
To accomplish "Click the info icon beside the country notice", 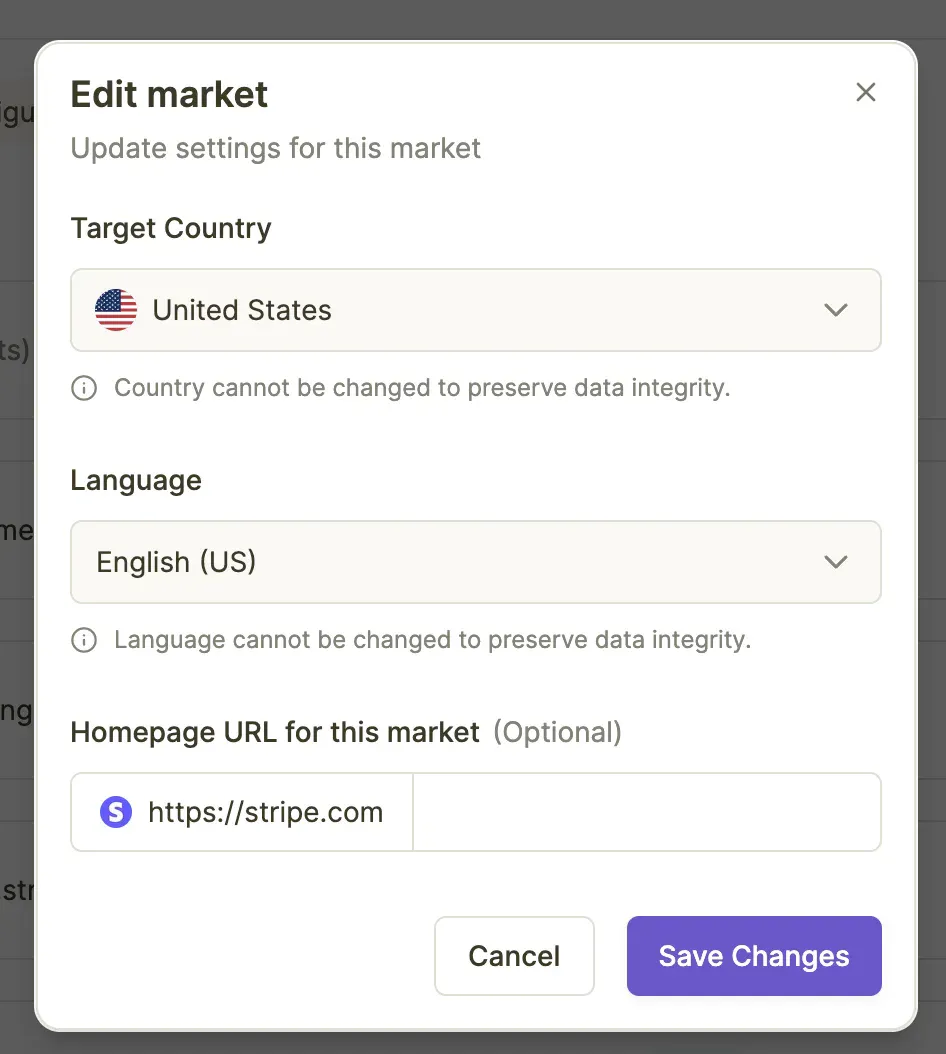I will tap(84, 388).
